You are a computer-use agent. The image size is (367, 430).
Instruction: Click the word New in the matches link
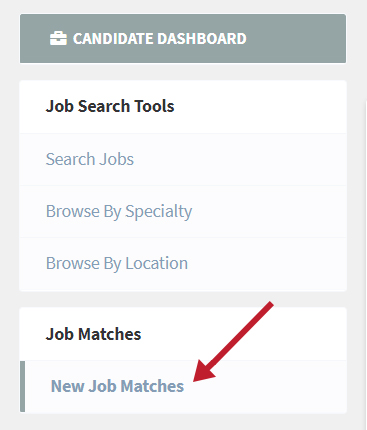(x=67, y=386)
